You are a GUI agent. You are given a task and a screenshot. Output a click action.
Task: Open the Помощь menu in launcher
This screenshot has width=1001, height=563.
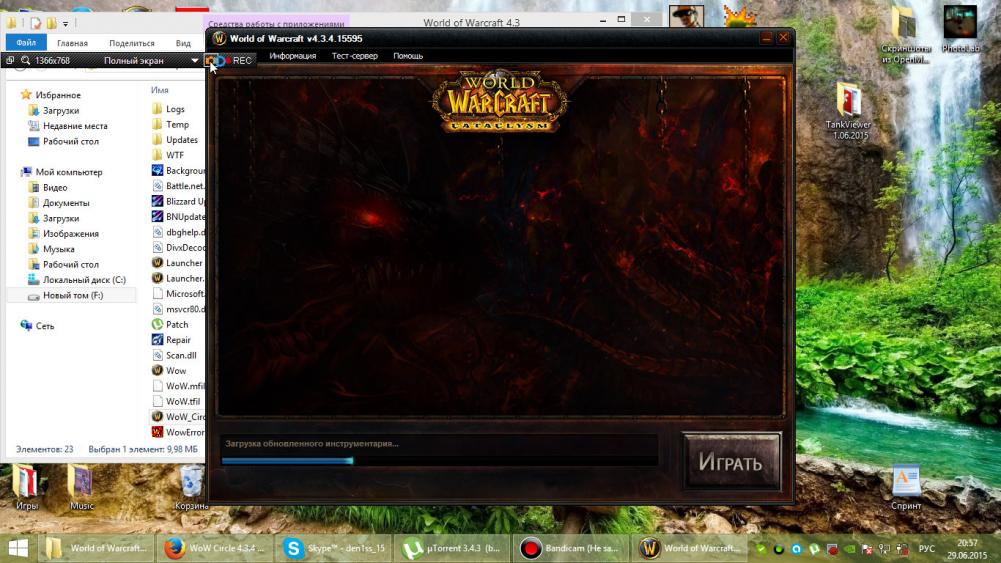pos(408,56)
